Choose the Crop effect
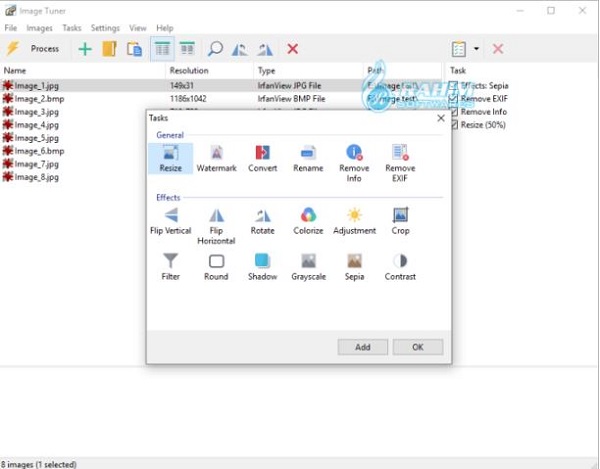Viewport: 600px width, 469px height. [400, 221]
